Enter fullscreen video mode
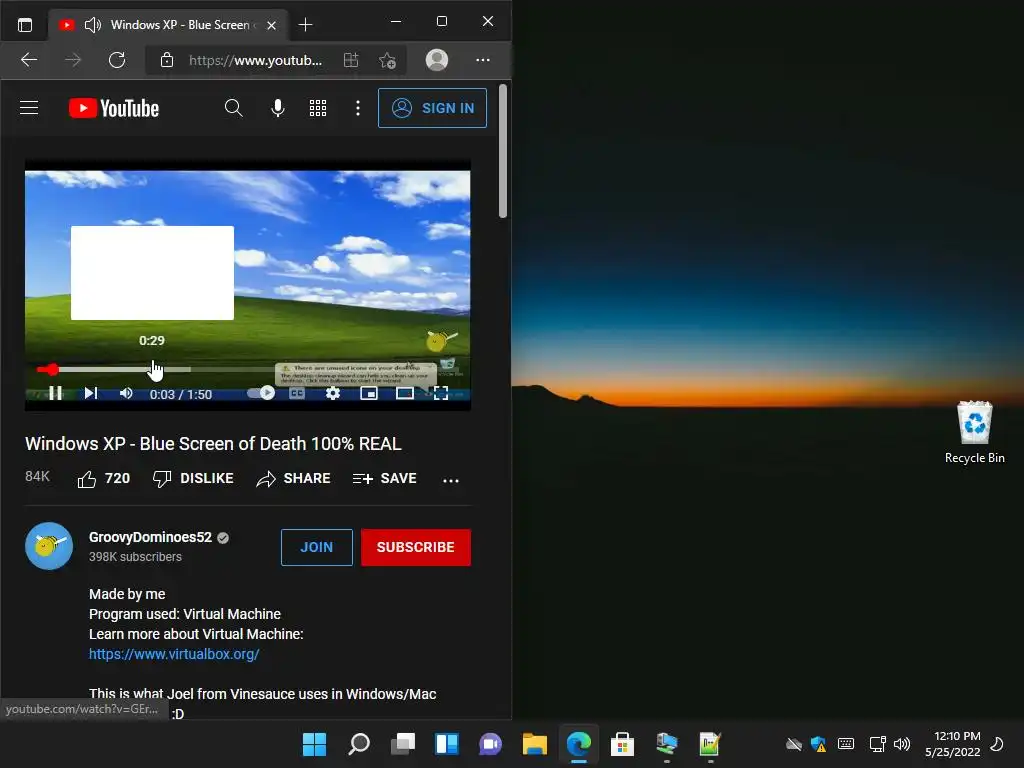Screen dimensions: 1024x768 point(441,393)
